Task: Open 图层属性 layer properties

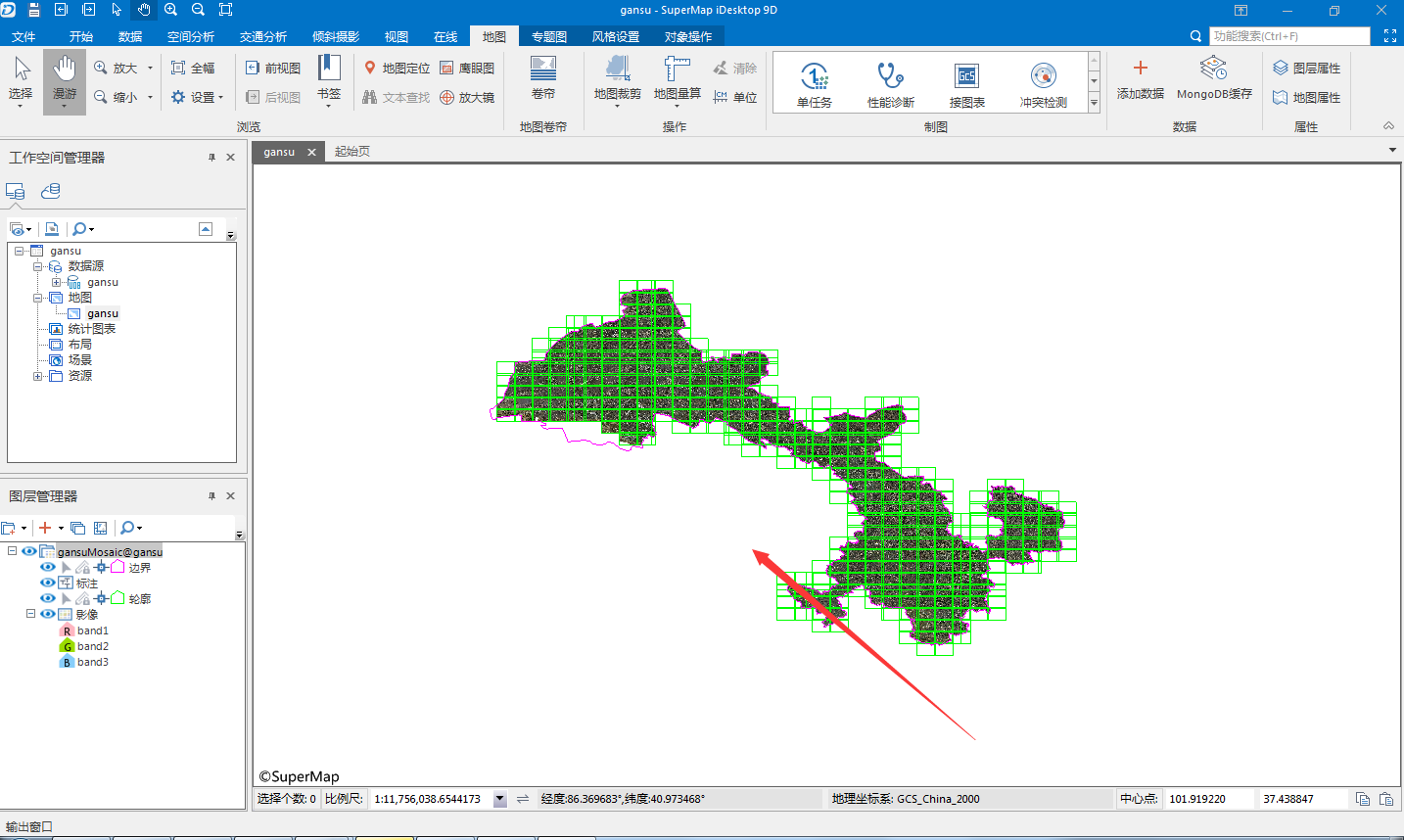Action: pos(1306,68)
